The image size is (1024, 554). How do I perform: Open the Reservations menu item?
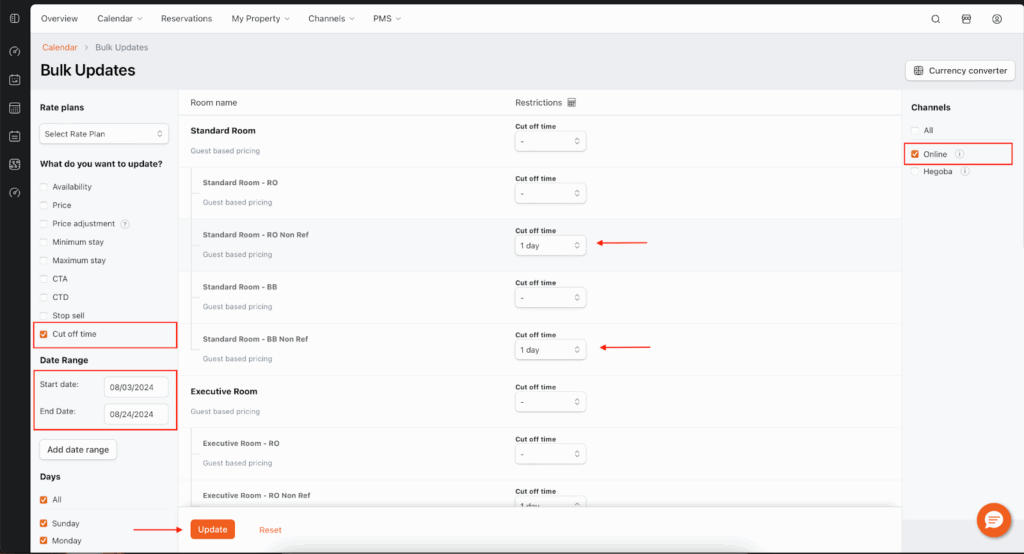click(x=186, y=19)
